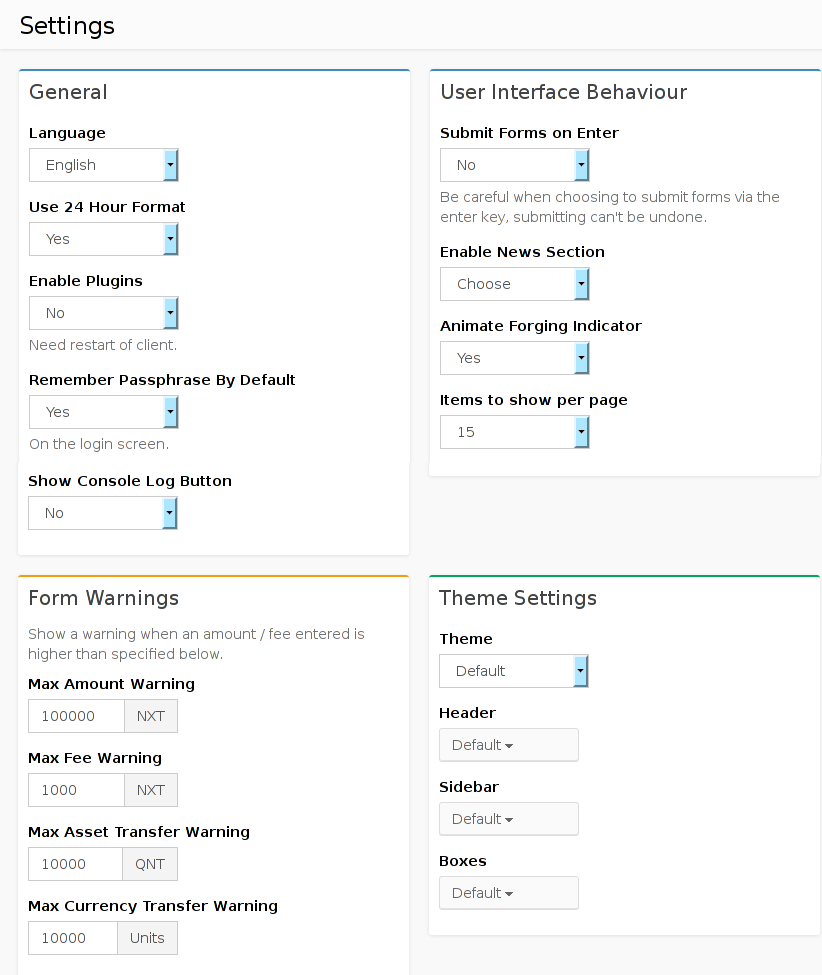Viewport: 822px width, 975px height.
Task: Open the Animate Forging Indicator dropdown
Action: click(x=515, y=358)
